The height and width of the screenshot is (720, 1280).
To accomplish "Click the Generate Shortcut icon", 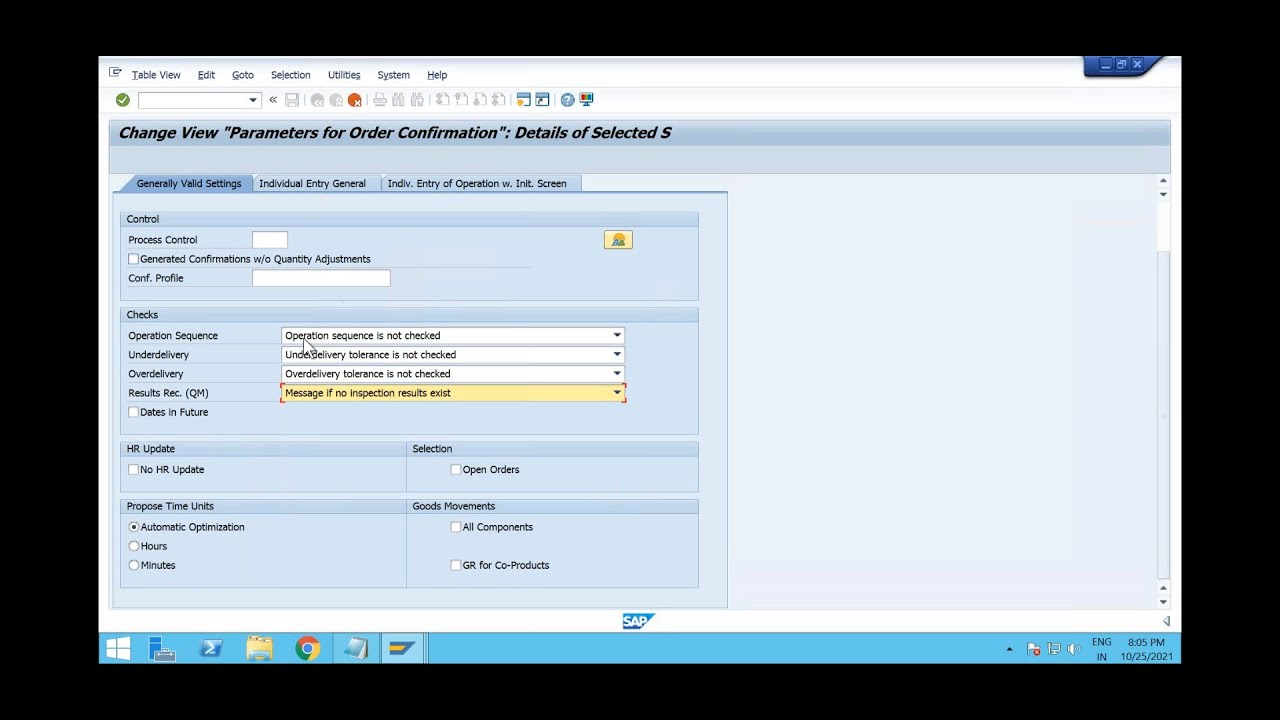I will click(x=542, y=100).
